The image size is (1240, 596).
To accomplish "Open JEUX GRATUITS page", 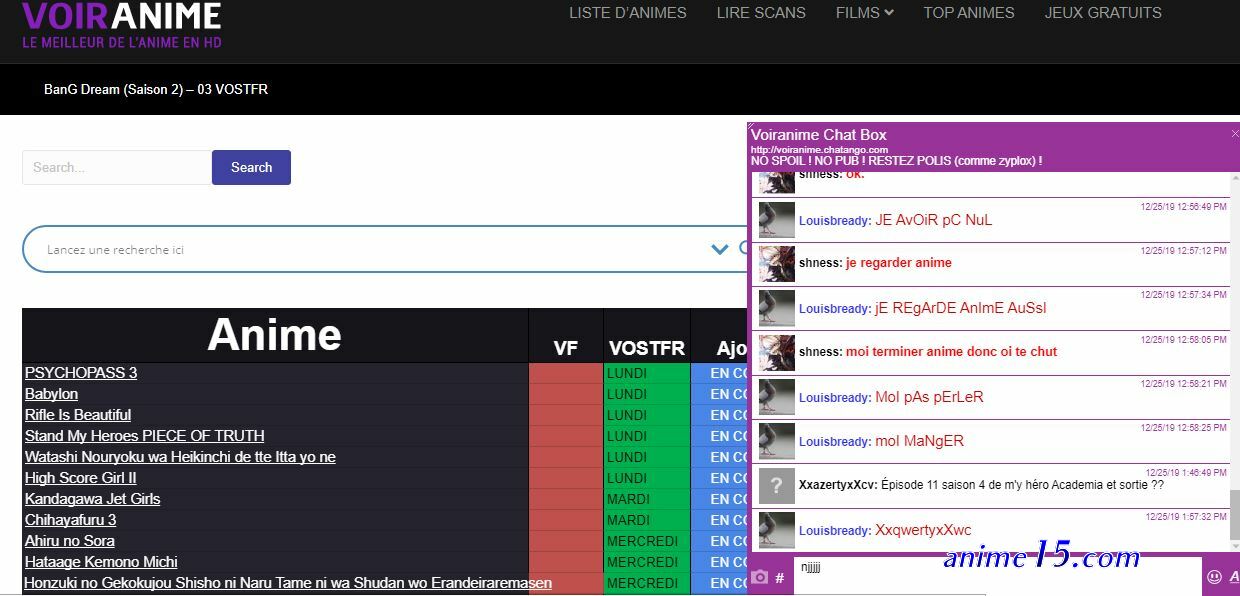I will [1103, 13].
